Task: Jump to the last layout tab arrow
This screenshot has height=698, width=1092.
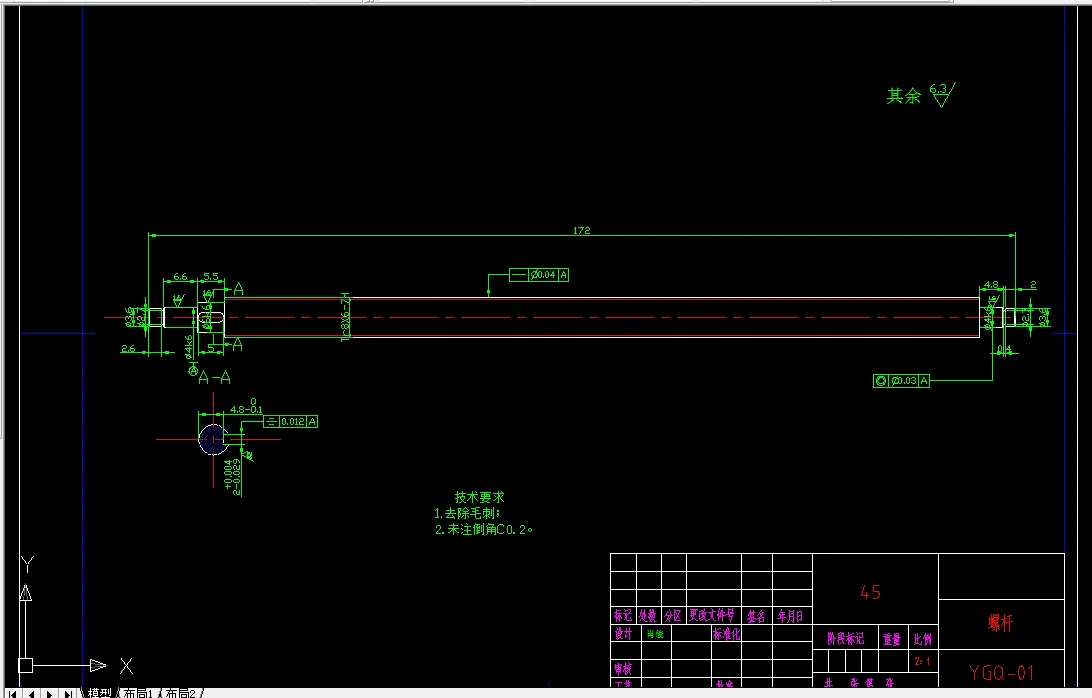Action: pyautogui.click(x=68, y=694)
